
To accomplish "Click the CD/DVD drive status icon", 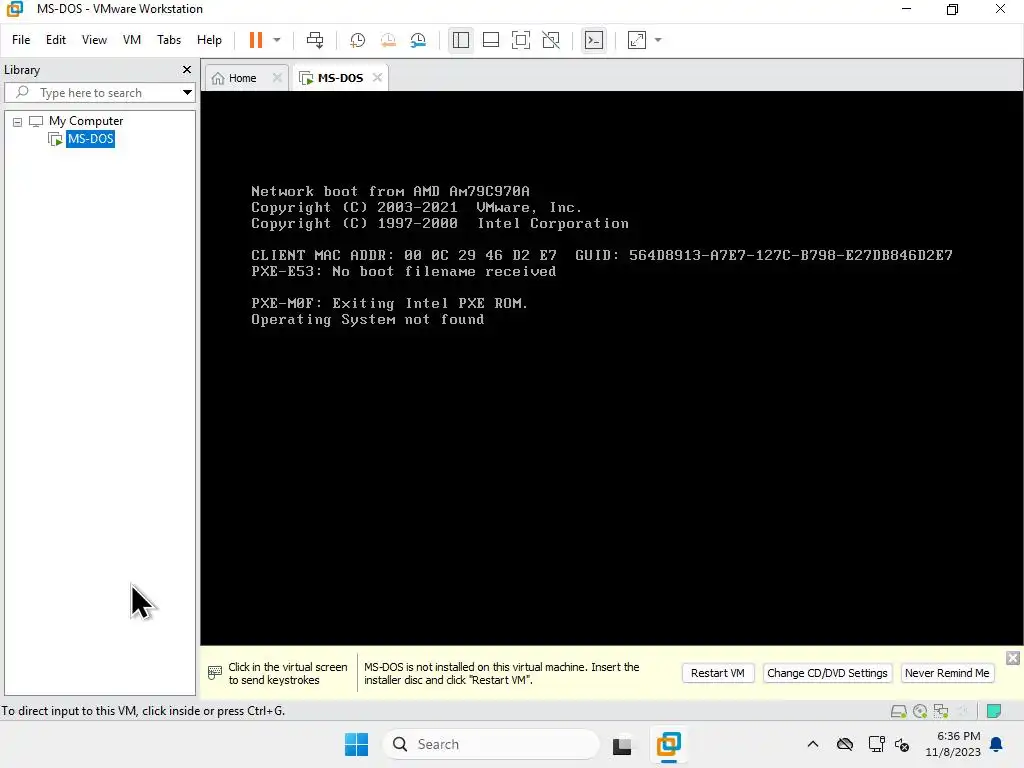I will (x=920, y=711).
